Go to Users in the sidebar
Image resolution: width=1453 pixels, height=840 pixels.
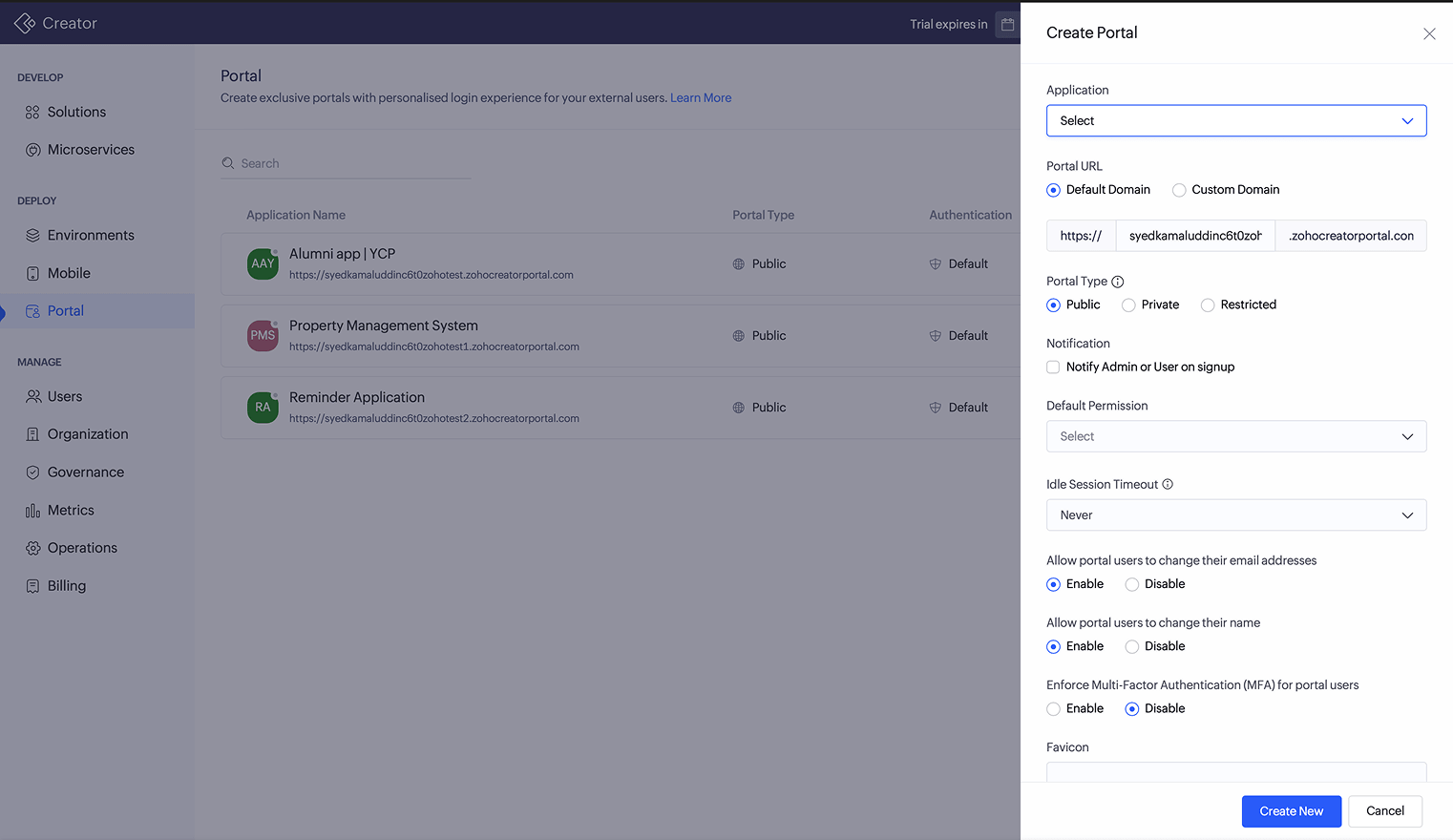(65, 397)
